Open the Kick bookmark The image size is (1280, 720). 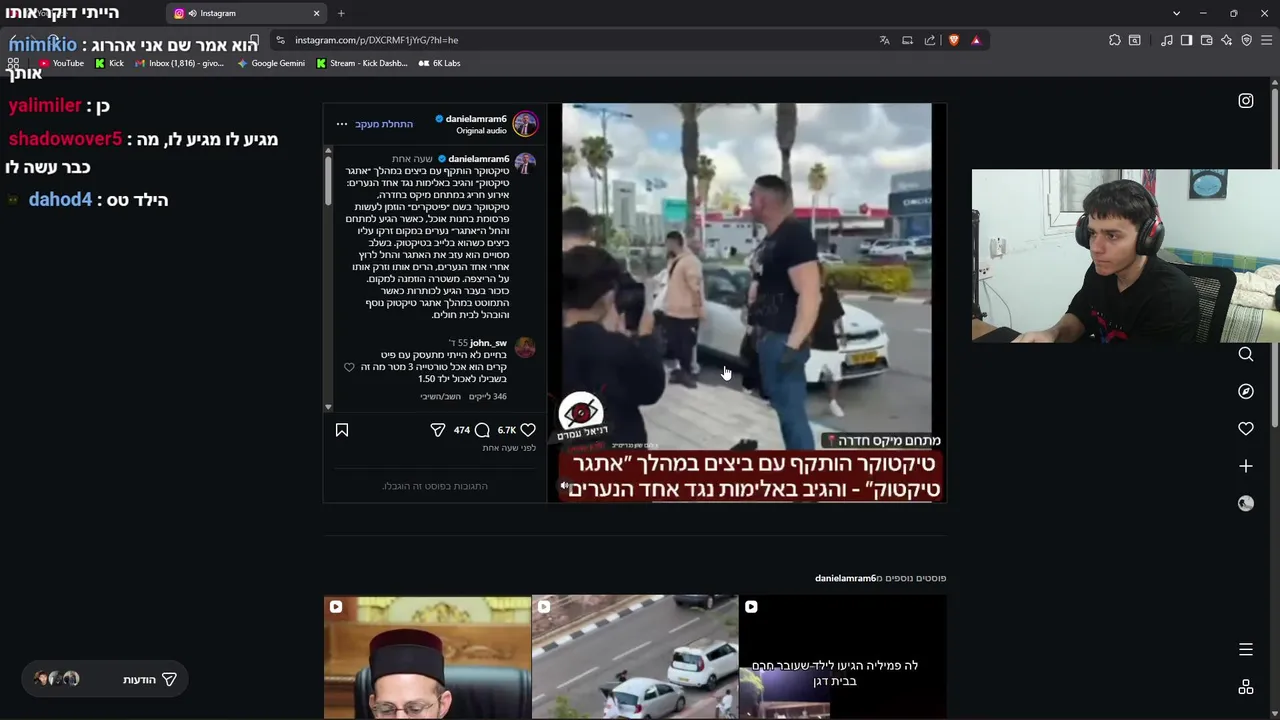pyautogui.click(x=110, y=63)
